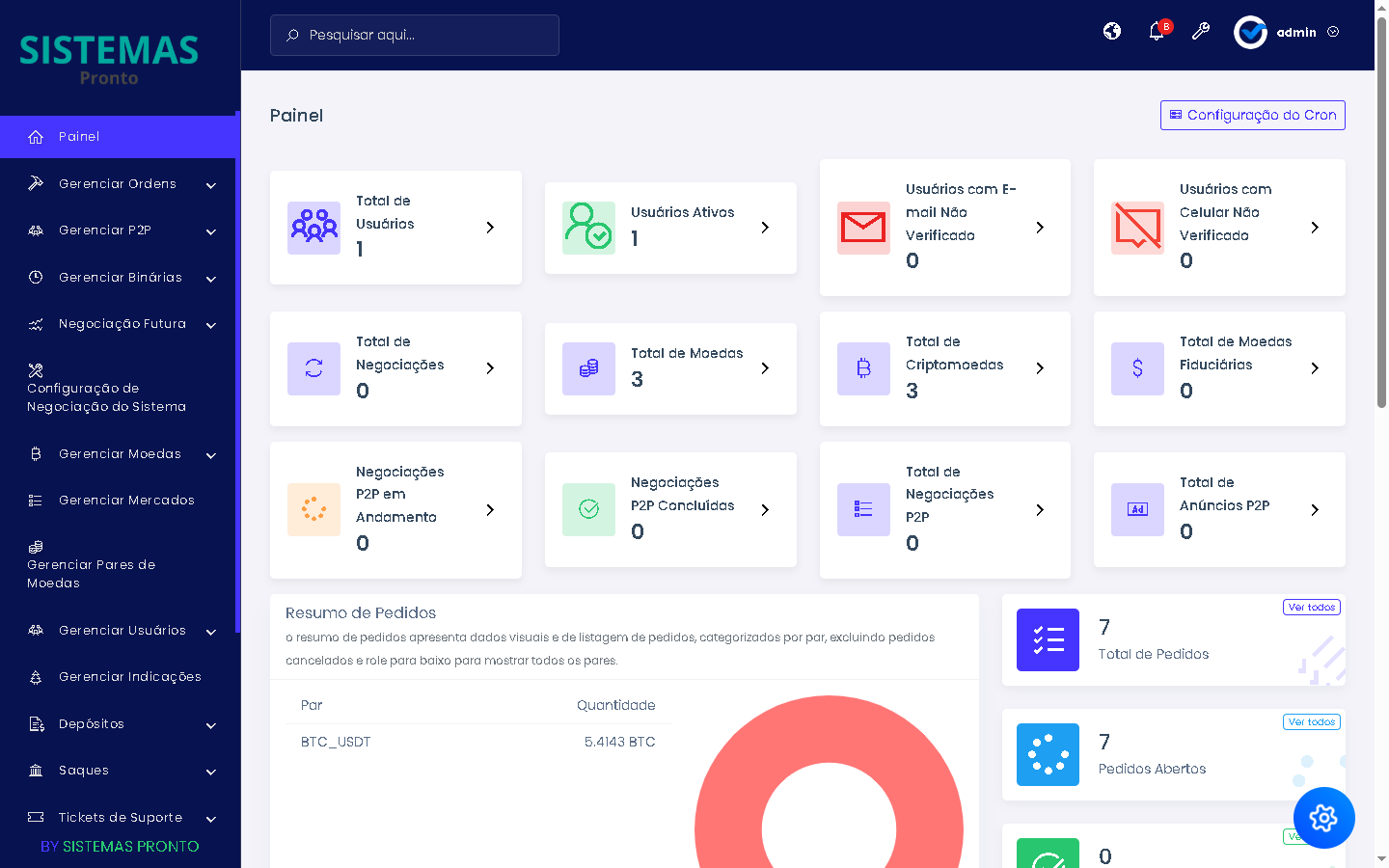Click the Usuários Ativos green user icon
Viewport: 1389px width, 868px height.
(x=588, y=228)
